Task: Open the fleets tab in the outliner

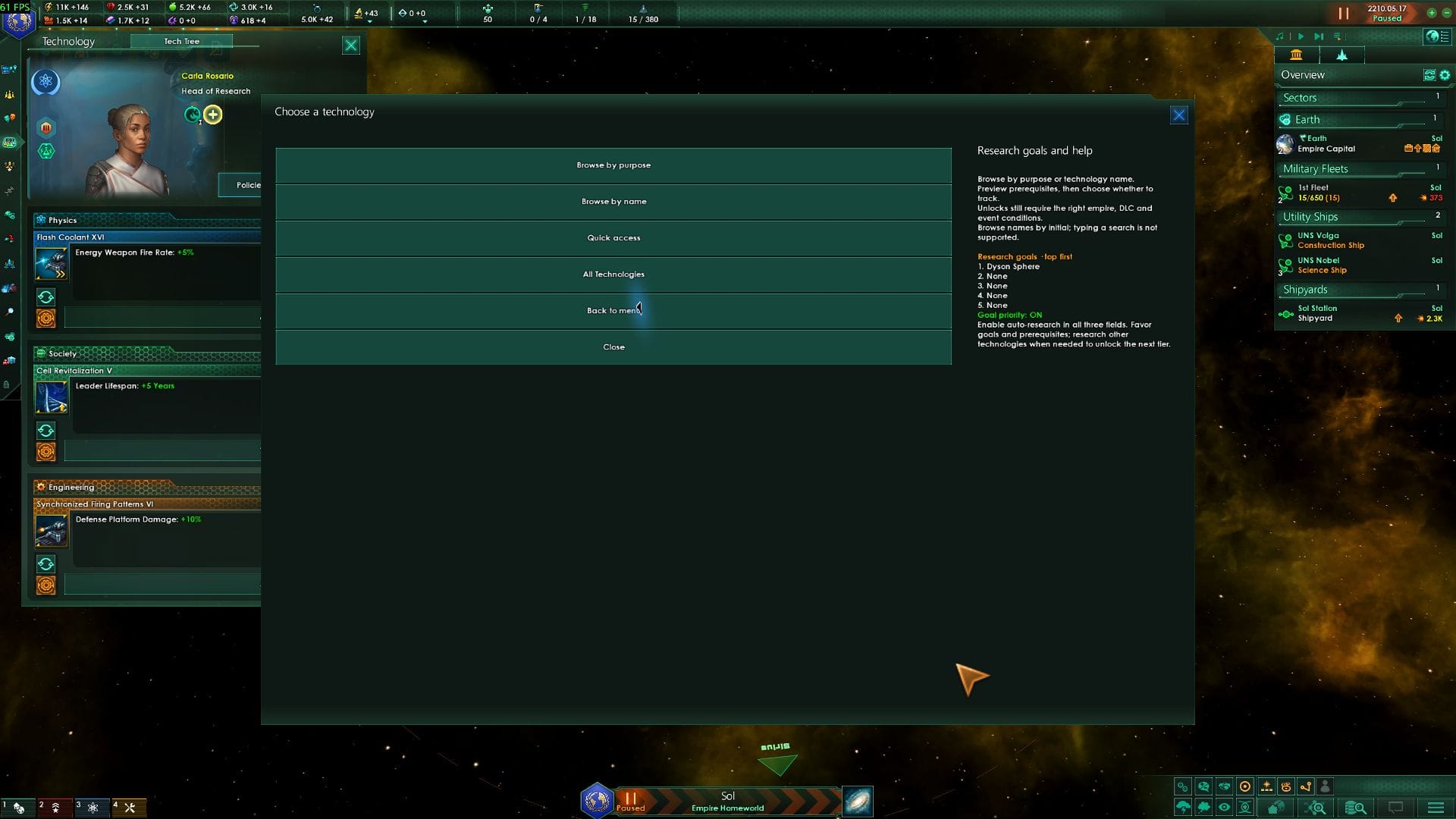Action: [1341, 55]
